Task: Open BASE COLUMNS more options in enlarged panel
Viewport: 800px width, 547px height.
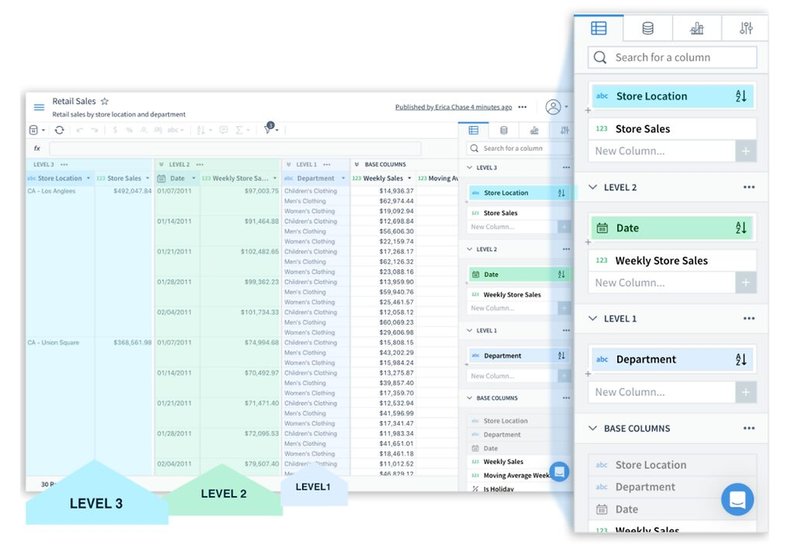Action: [748, 428]
